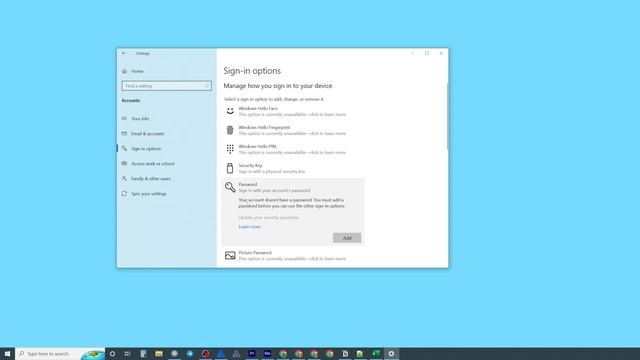The height and width of the screenshot is (360, 640).
Task: Click the Password key icon
Action: tap(230, 187)
